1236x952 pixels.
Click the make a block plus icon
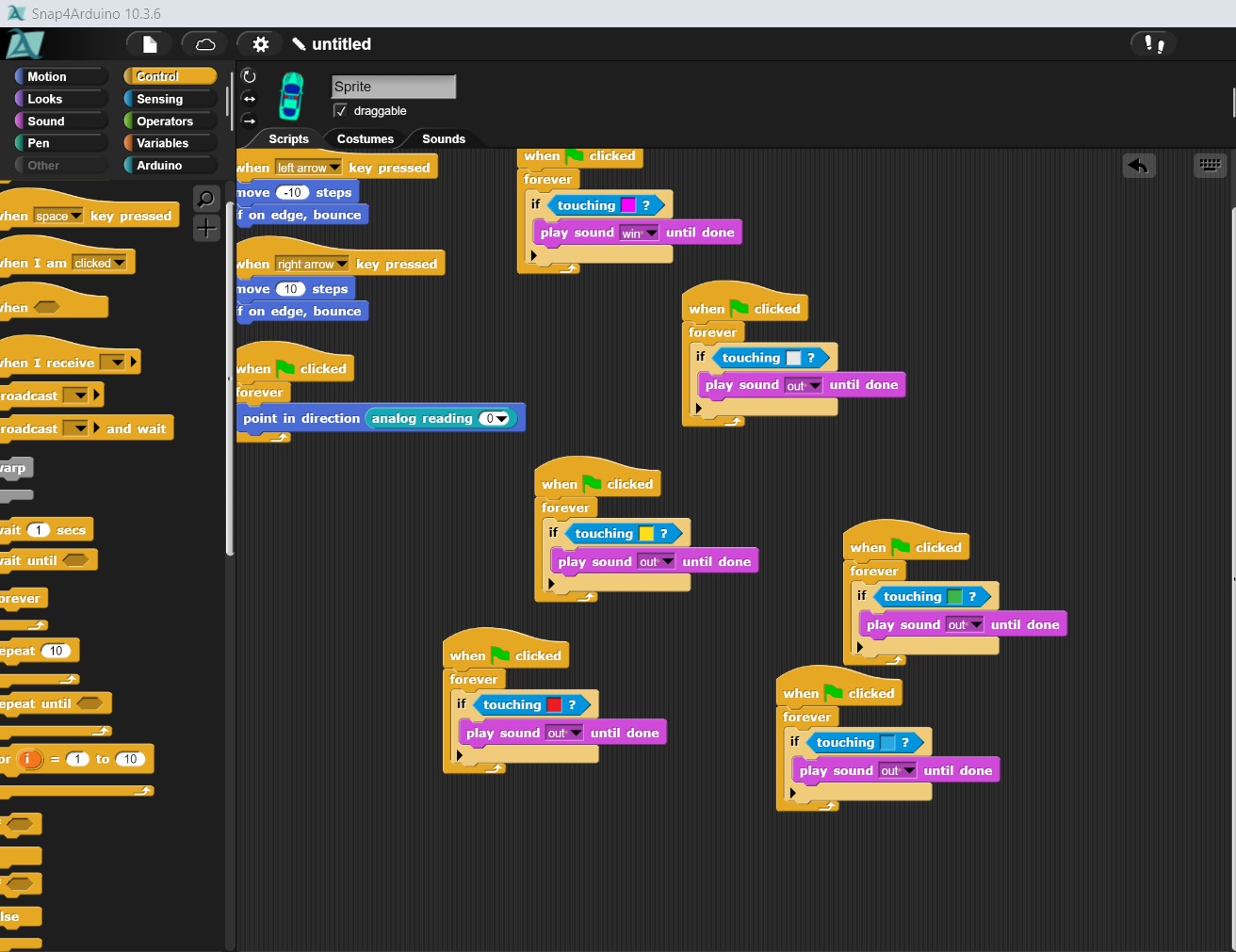click(x=205, y=228)
